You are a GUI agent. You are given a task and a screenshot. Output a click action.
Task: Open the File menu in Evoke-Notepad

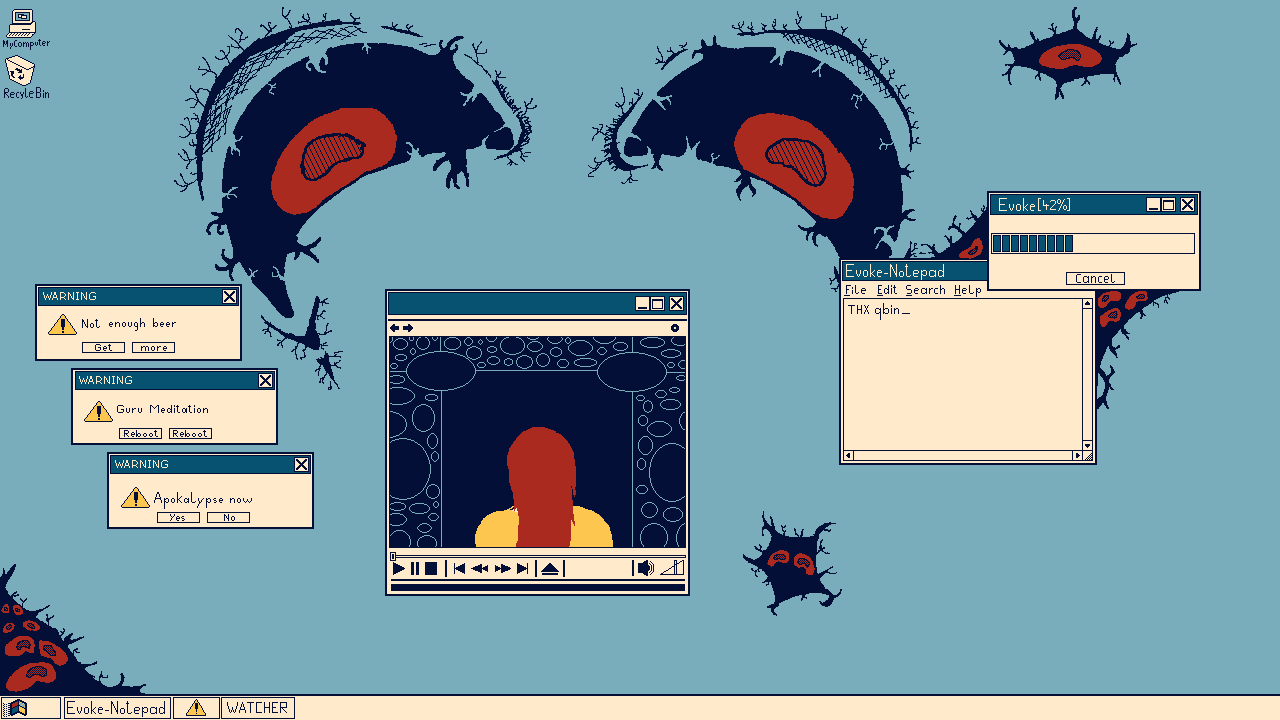[x=855, y=290]
